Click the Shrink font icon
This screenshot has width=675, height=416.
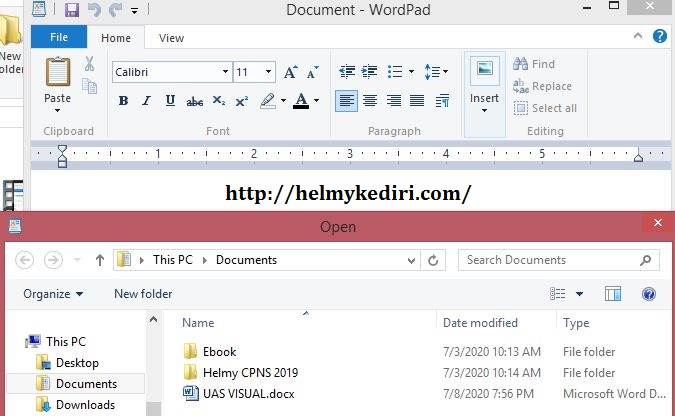click(x=313, y=72)
